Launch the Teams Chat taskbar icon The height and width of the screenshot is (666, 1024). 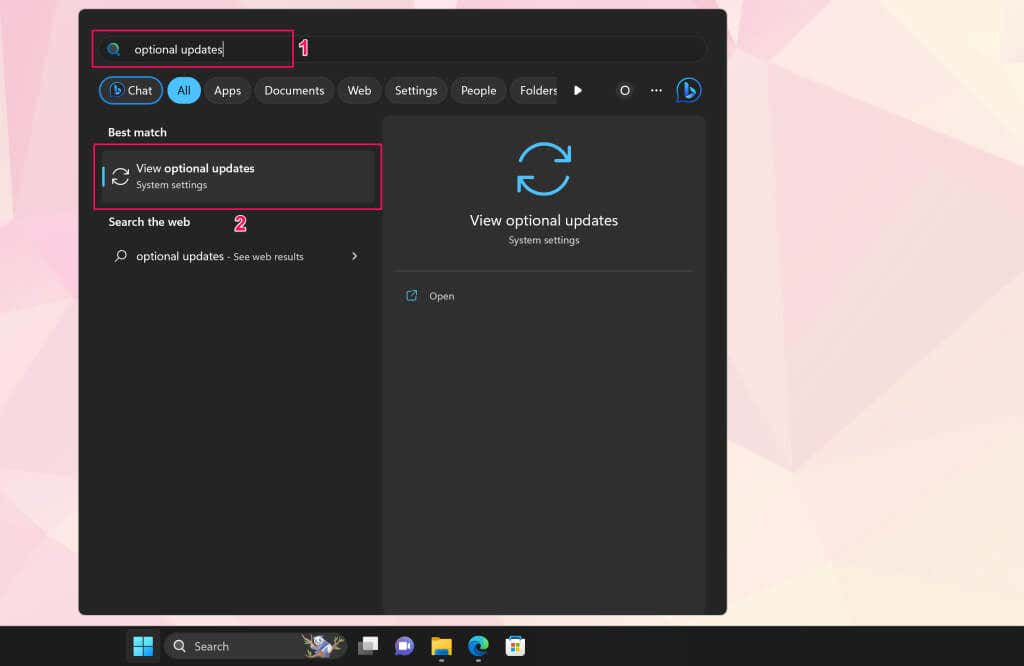[404, 646]
